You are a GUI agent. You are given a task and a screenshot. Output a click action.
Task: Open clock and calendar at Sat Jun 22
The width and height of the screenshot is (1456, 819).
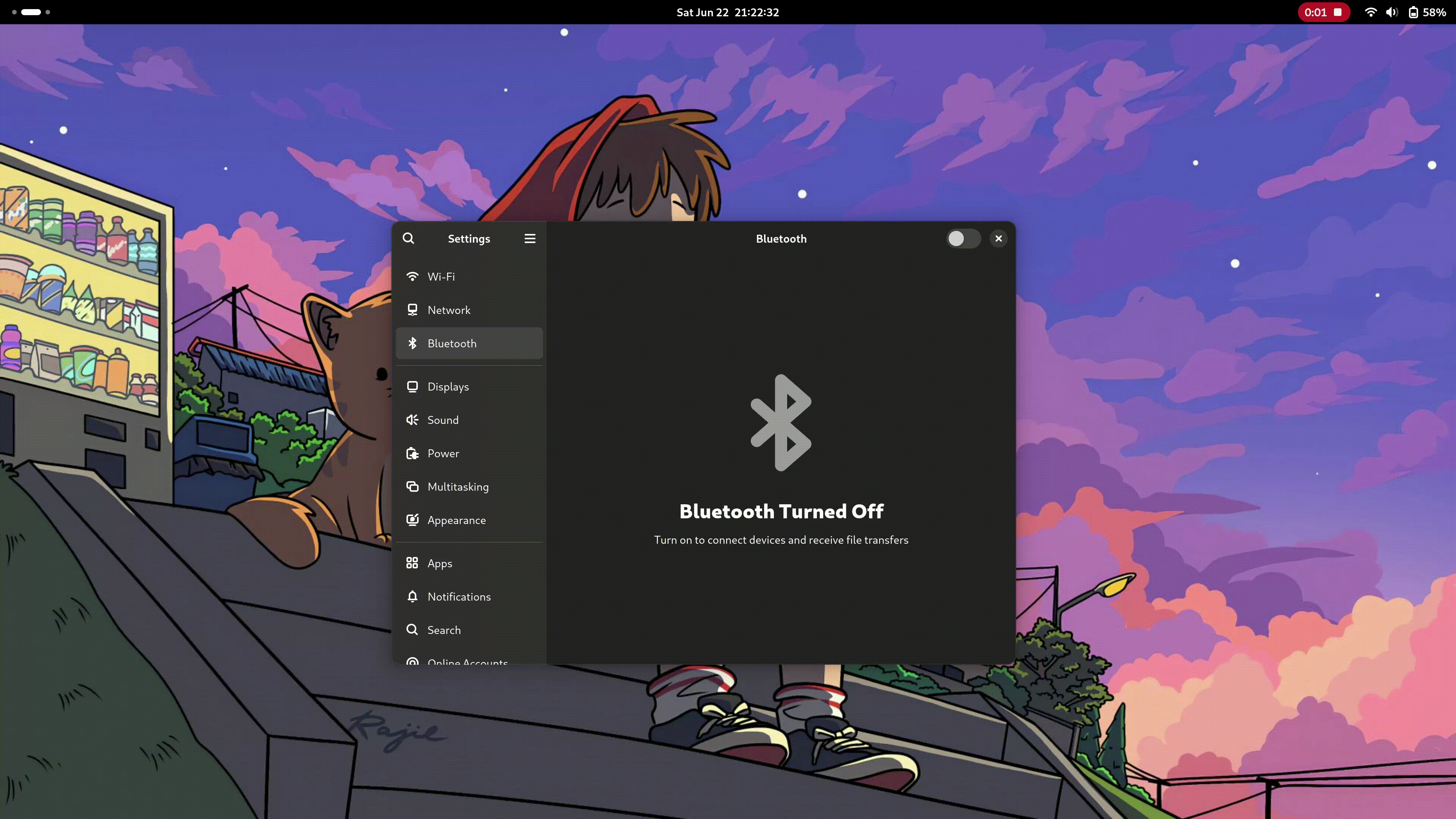click(728, 12)
